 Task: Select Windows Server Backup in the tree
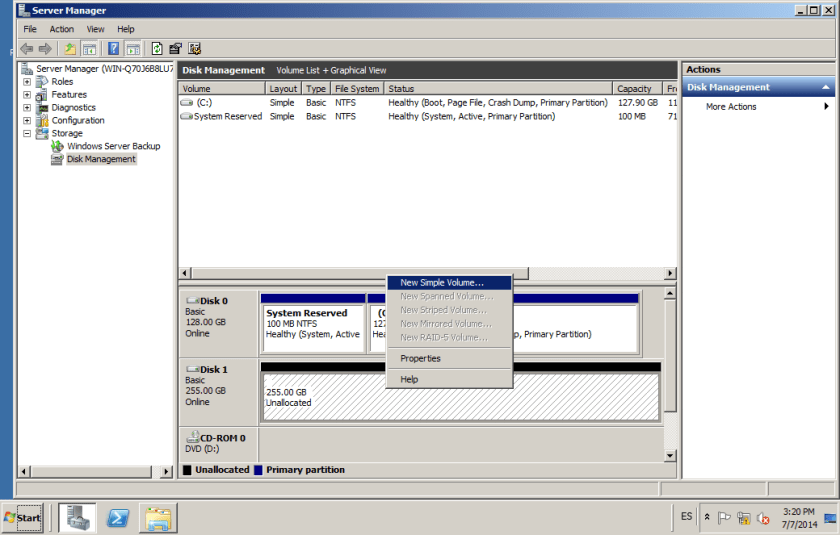(113, 146)
